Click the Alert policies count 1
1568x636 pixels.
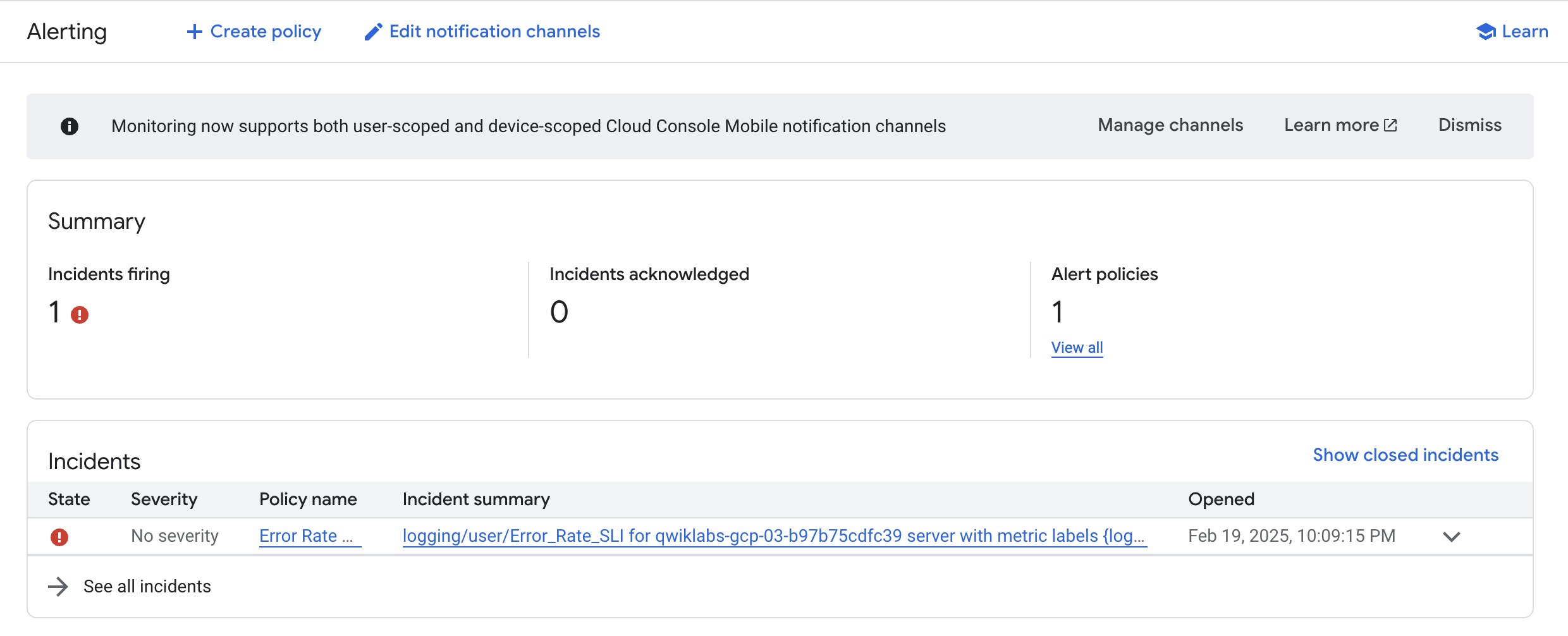[1057, 312]
